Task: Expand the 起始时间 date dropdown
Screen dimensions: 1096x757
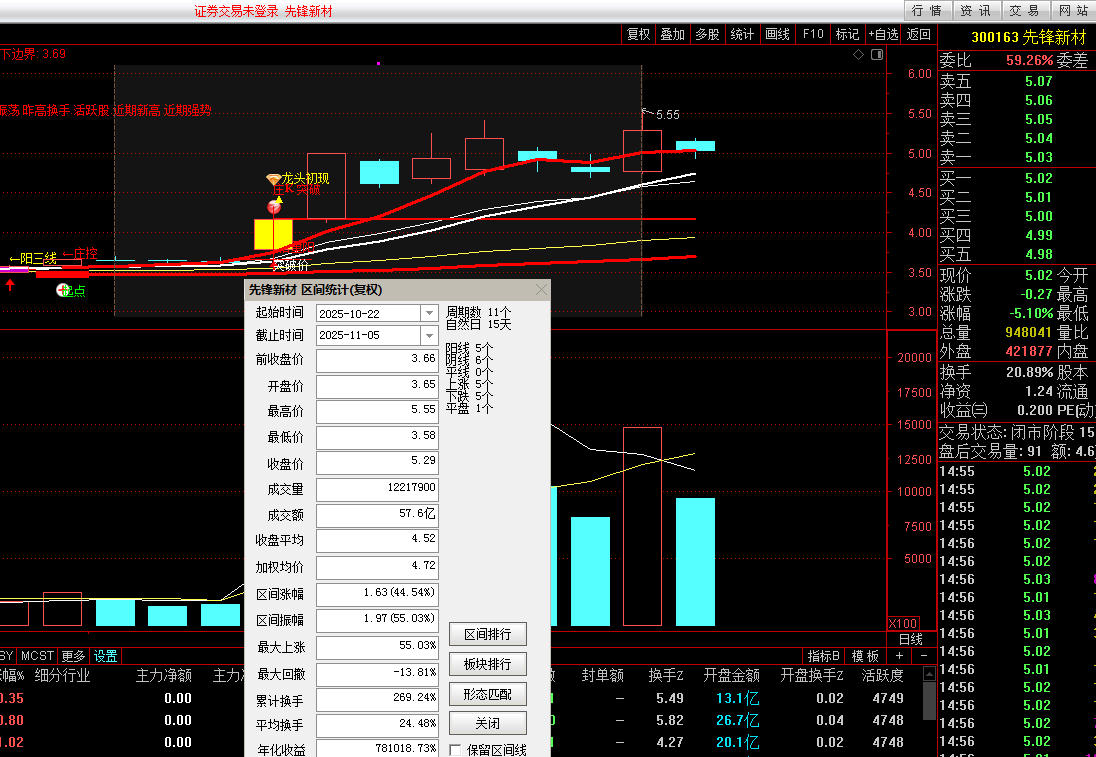Action: pos(429,313)
